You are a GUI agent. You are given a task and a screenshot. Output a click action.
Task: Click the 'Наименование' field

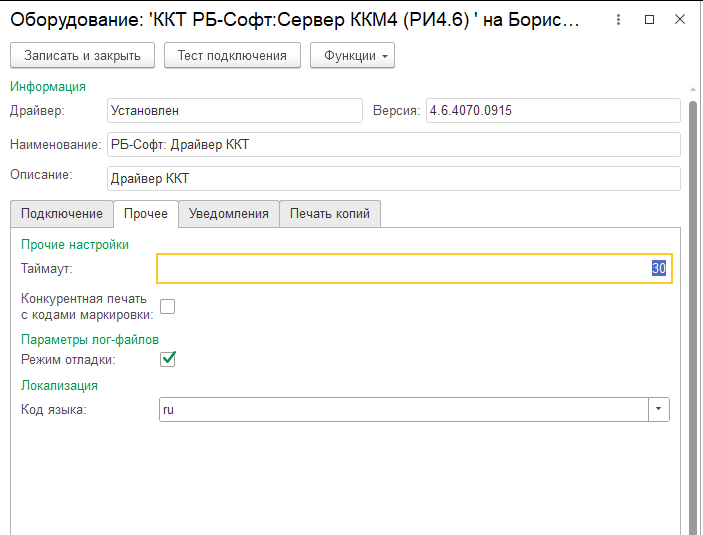(x=394, y=145)
